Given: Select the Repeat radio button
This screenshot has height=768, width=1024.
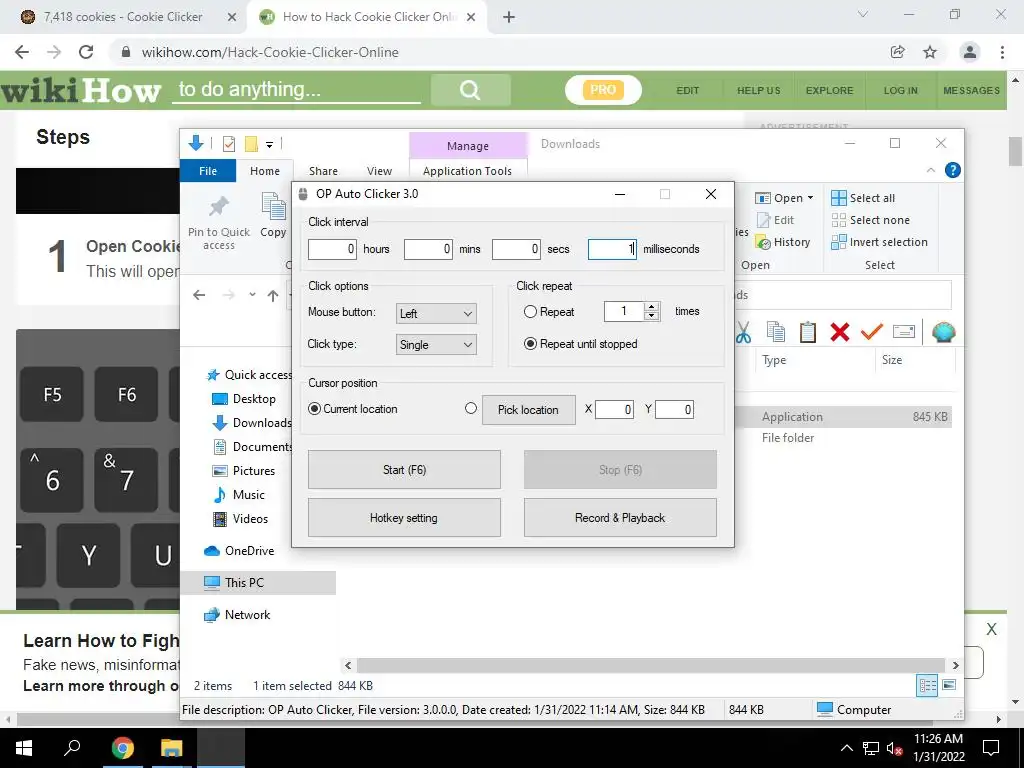Looking at the screenshot, I should tap(530, 312).
